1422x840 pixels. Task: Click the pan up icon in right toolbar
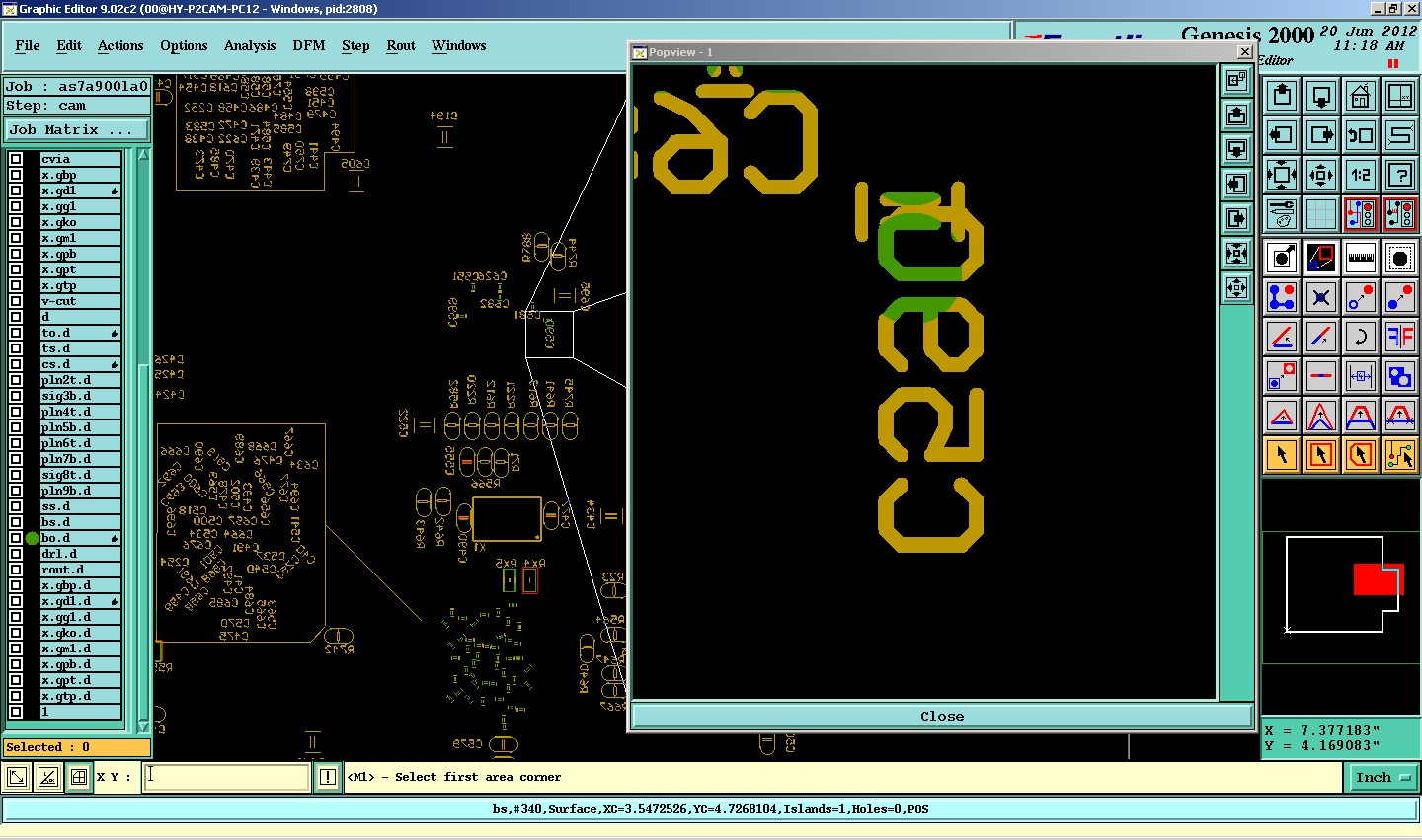click(x=1282, y=96)
